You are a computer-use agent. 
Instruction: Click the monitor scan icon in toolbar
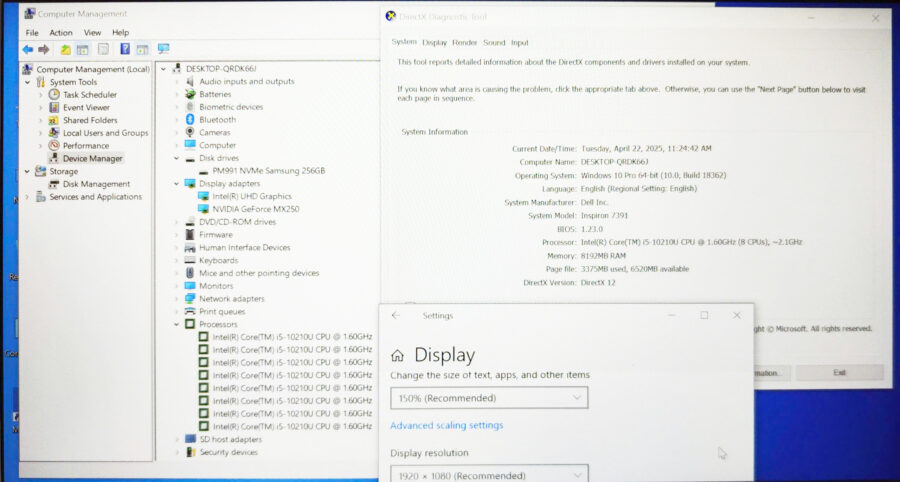tap(164, 49)
